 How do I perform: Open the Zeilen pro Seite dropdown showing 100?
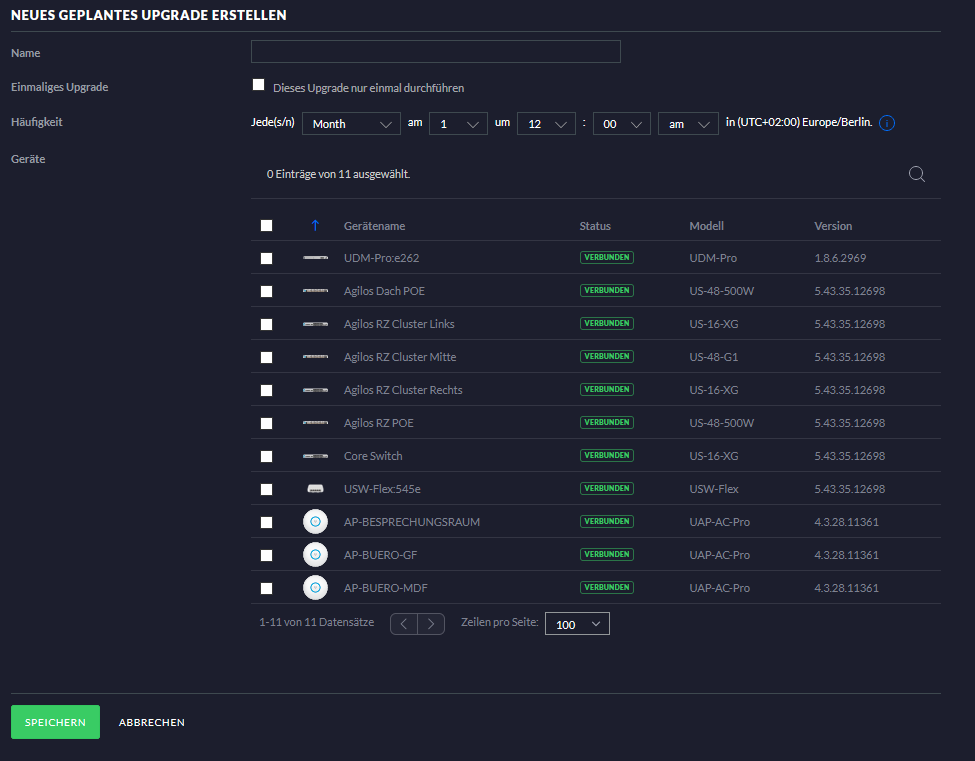[577, 624]
